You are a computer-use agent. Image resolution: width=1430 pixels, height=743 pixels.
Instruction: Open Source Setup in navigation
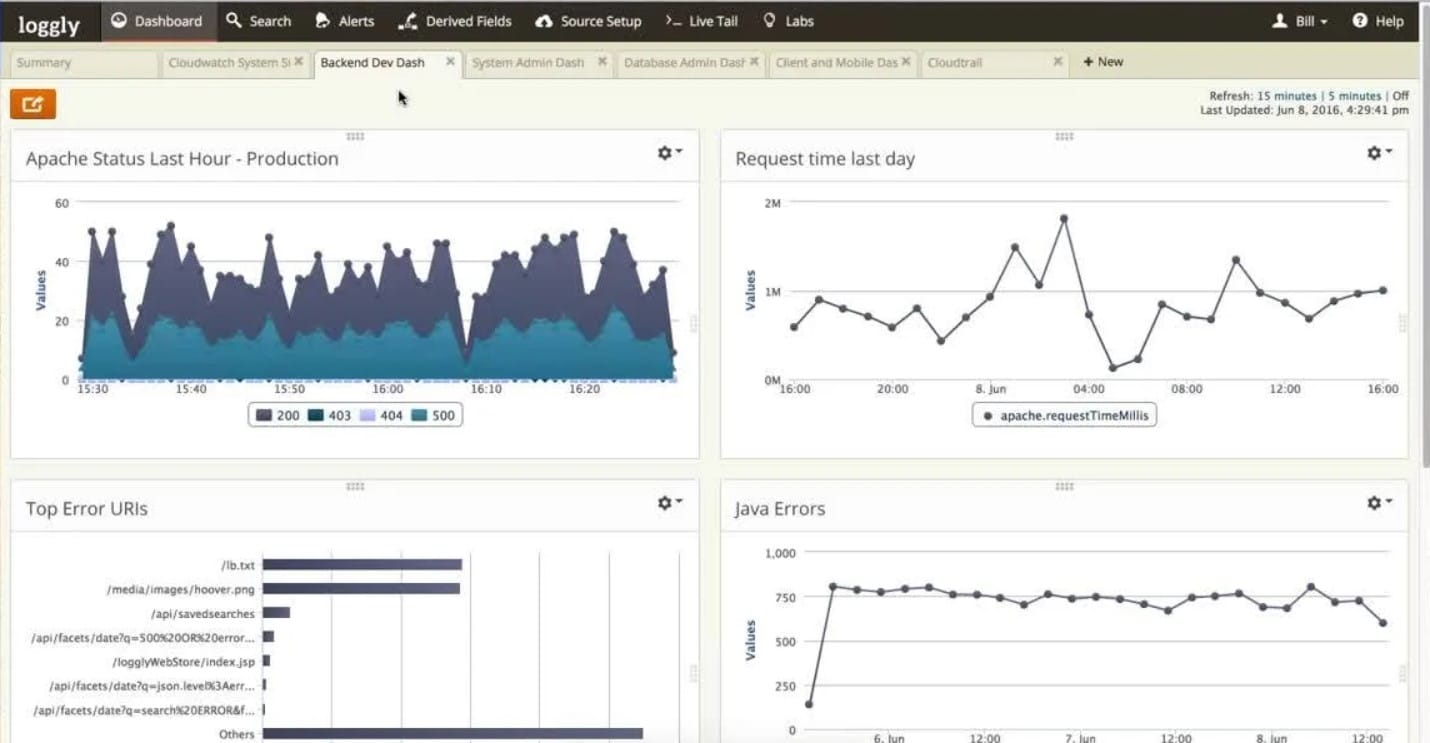(x=588, y=21)
